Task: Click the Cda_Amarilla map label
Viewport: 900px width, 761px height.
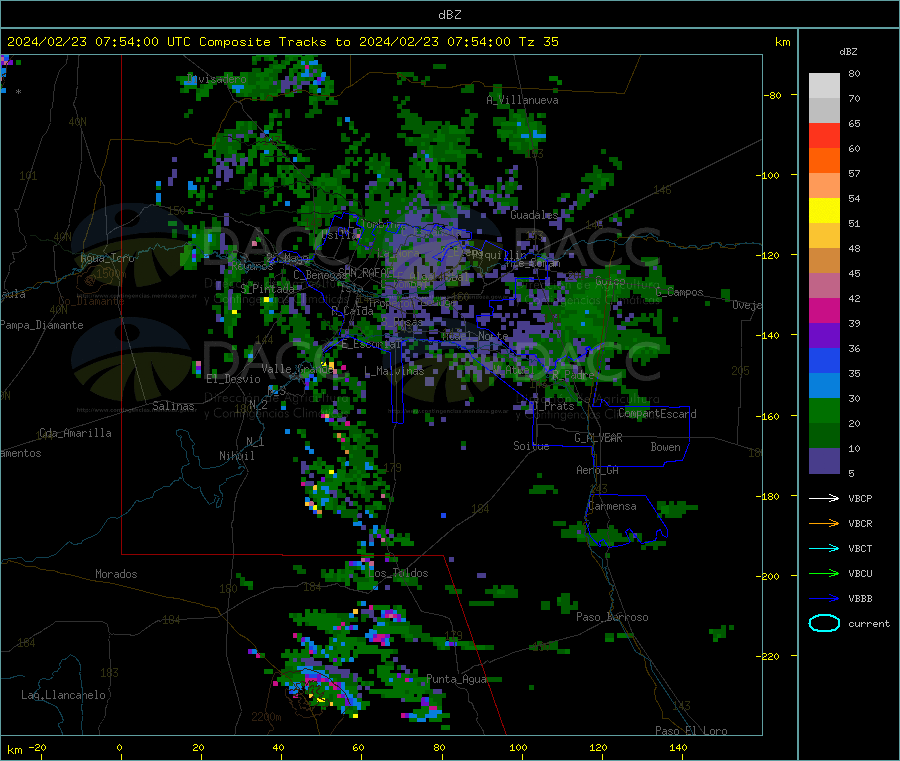Action: point(75,433)
